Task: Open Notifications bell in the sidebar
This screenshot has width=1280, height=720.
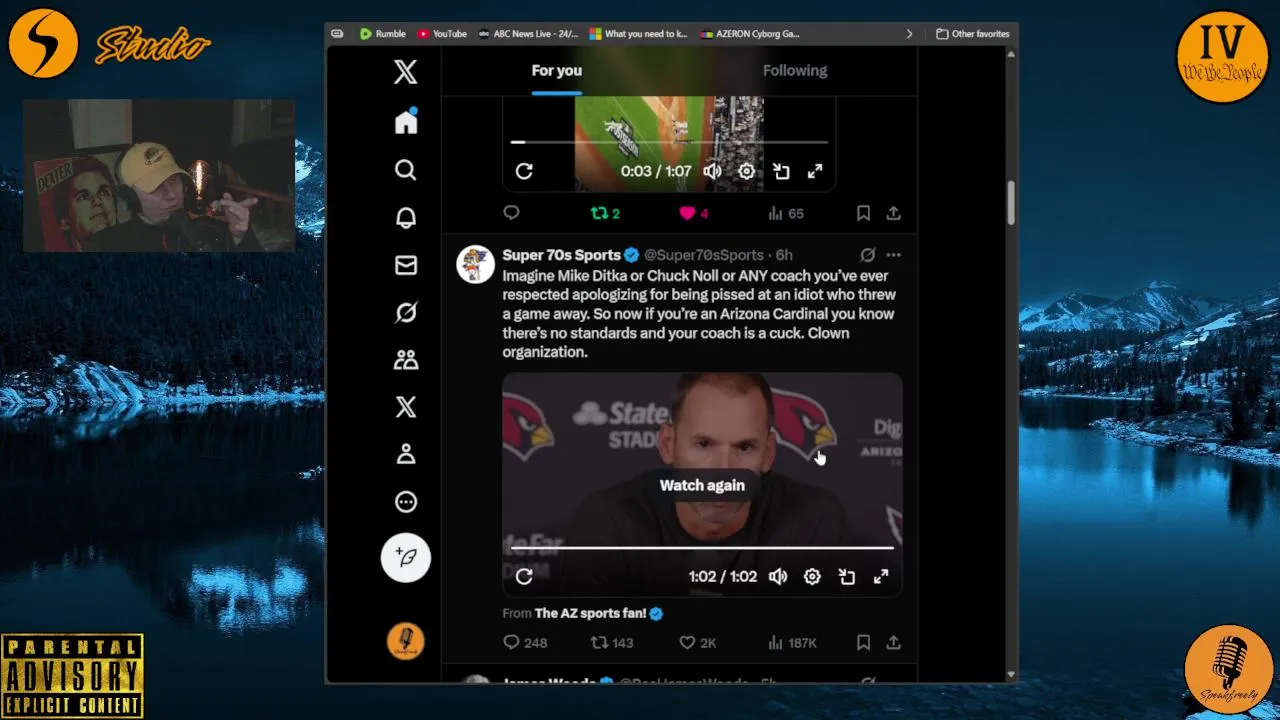Action: click(405, 218)
